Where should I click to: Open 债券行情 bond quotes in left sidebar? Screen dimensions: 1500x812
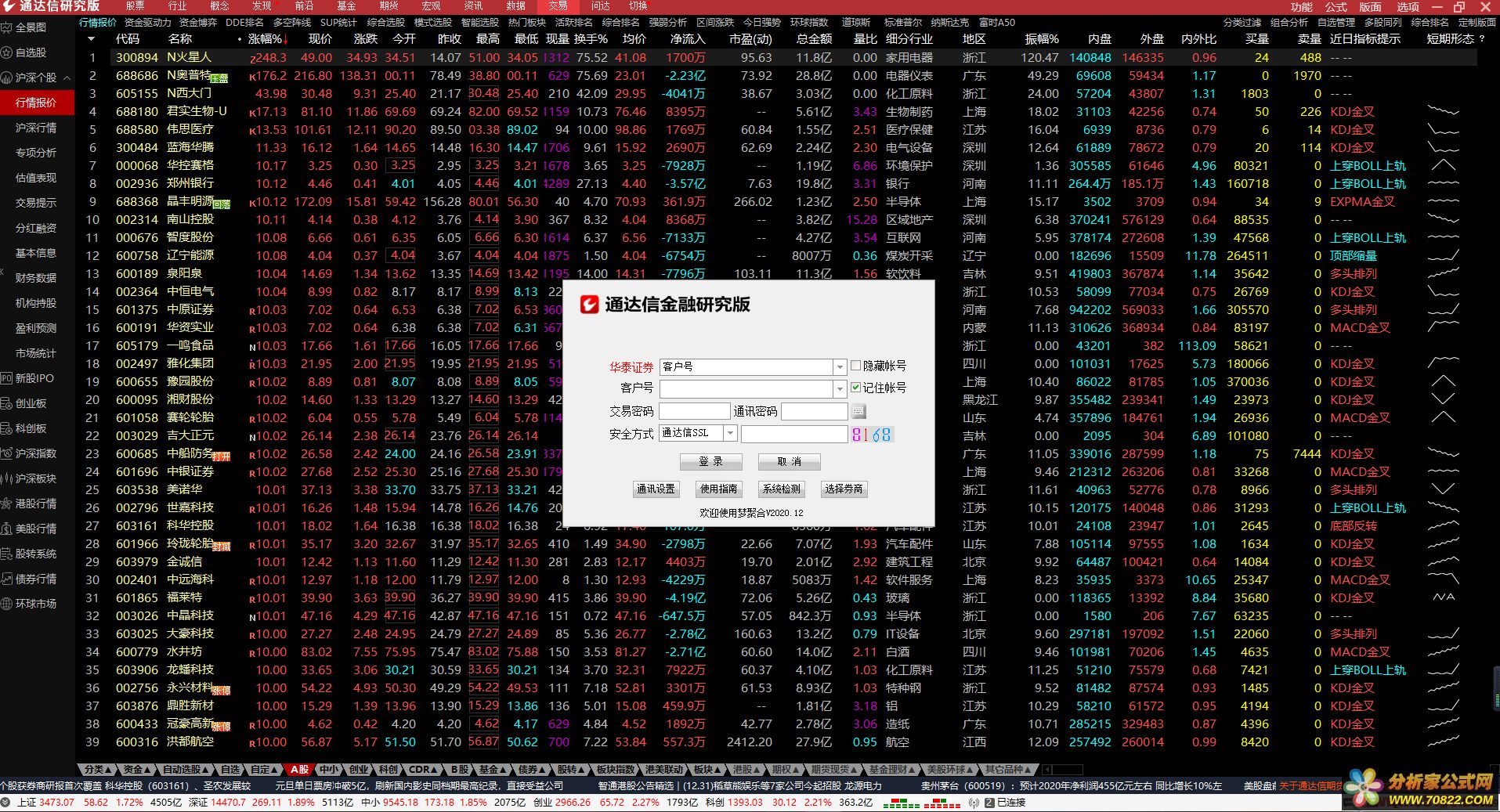pos(35,579)
